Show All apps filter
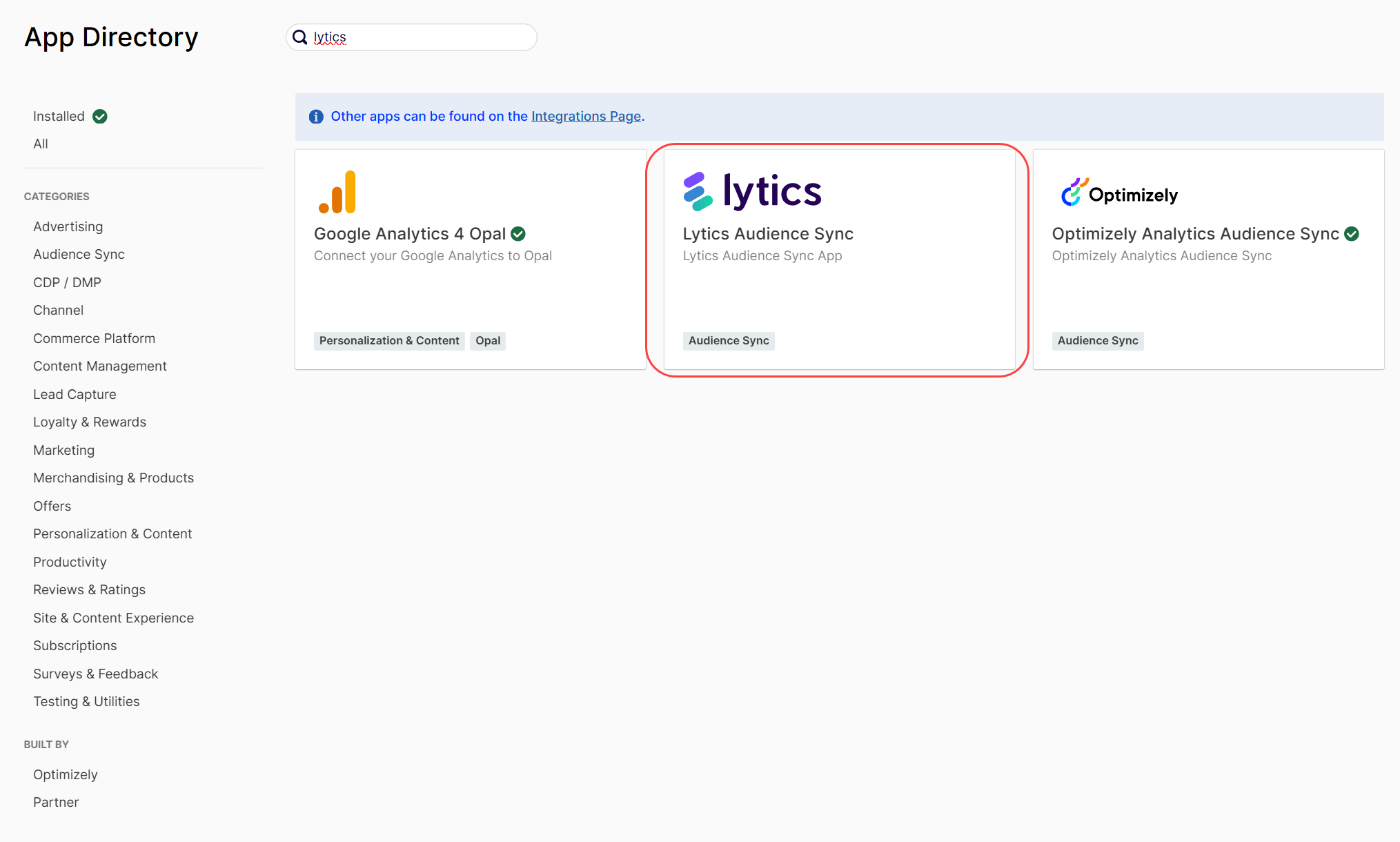 41,144
